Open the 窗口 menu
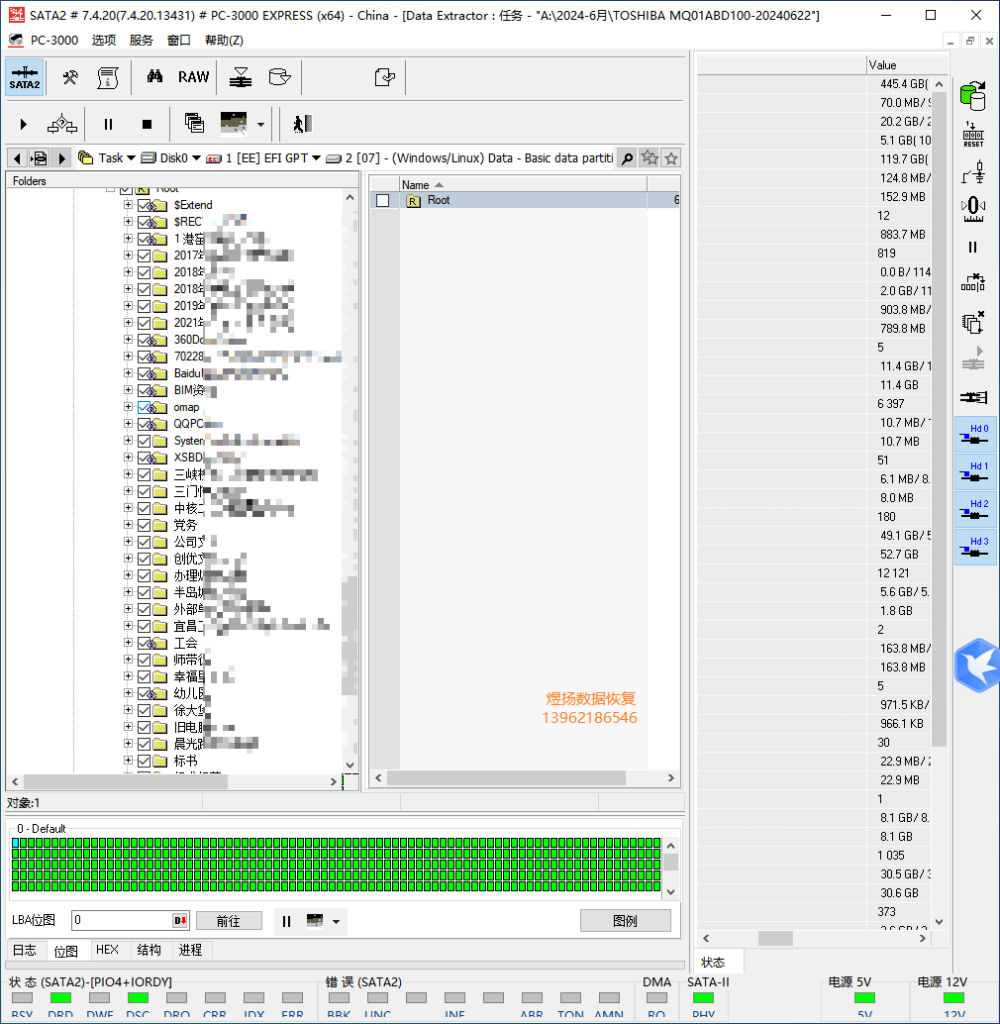Viewport: 1000px width, 1024px height. (179, 40)
